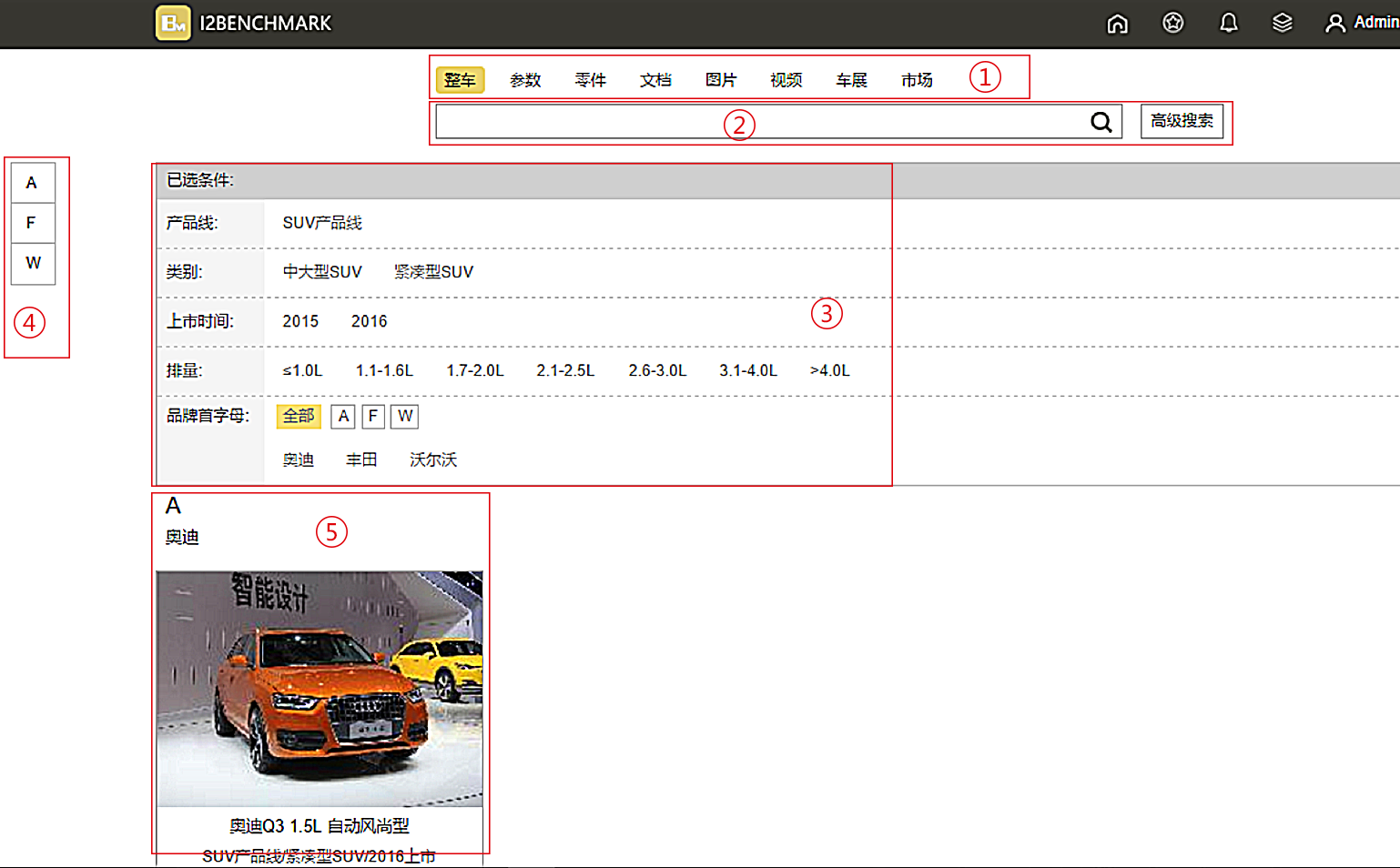Click the magnifier search icon
This screenshot has height=868, width=1400.
click(x=1101, y=122)
